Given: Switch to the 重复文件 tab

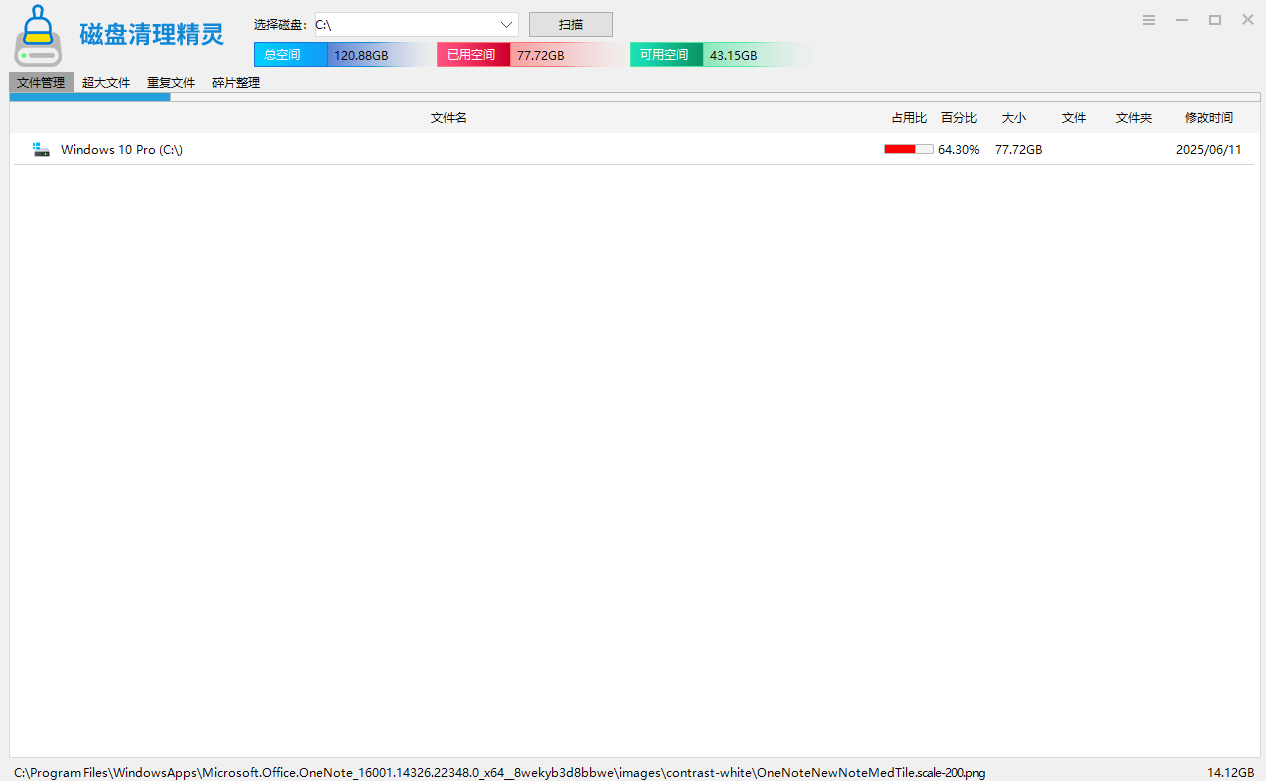Looking at the screenshot, I should click(x=171, y=83).
